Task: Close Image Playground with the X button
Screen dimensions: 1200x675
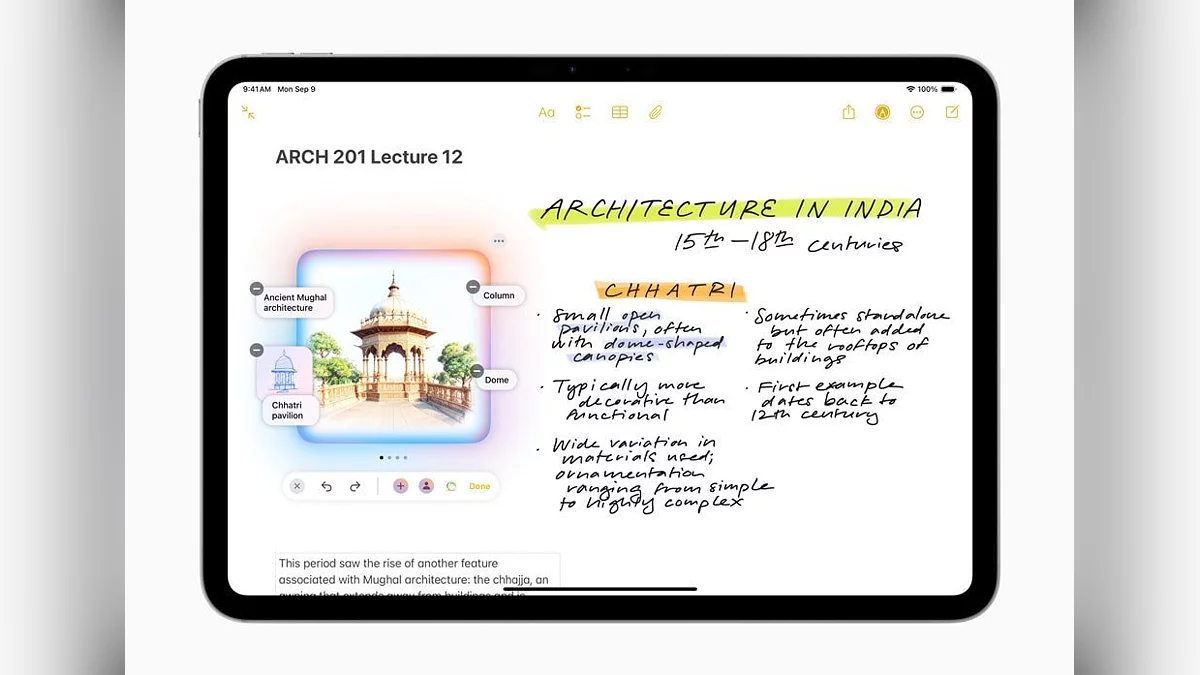Action: (x=297, y=486)
